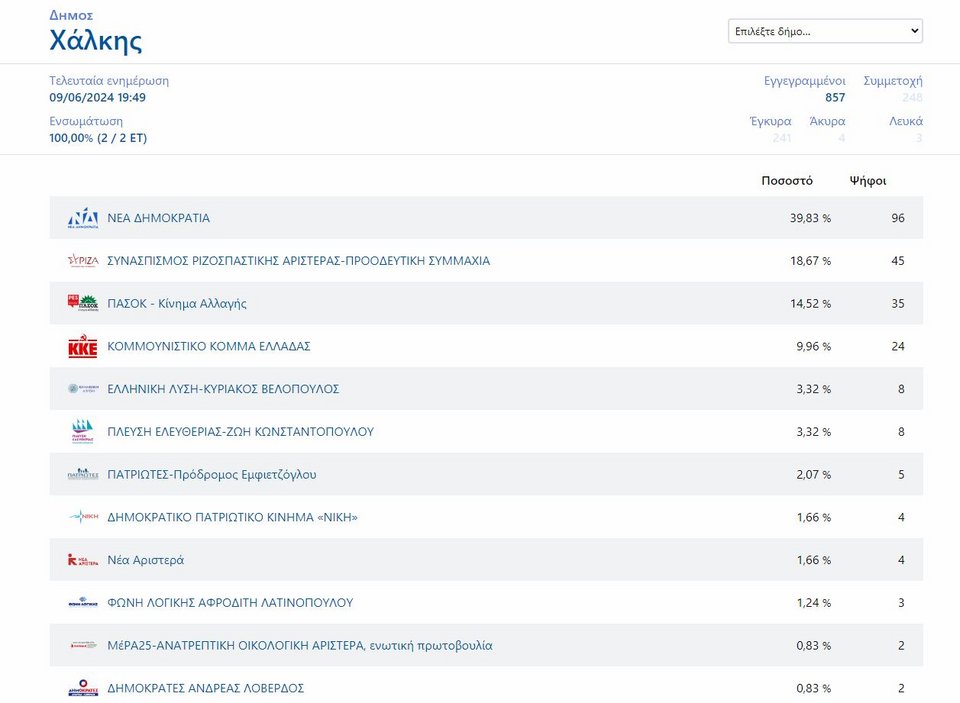Open the ΕΛΛΗΝΙΚΗ ΛΥΣΗ-ΚΥΡΙΑΚΟΣ ΒΕΛΟΠΟΥΛΟΣ name link
This screenshot has width=960, height=703.
click(x=223, y=389)
